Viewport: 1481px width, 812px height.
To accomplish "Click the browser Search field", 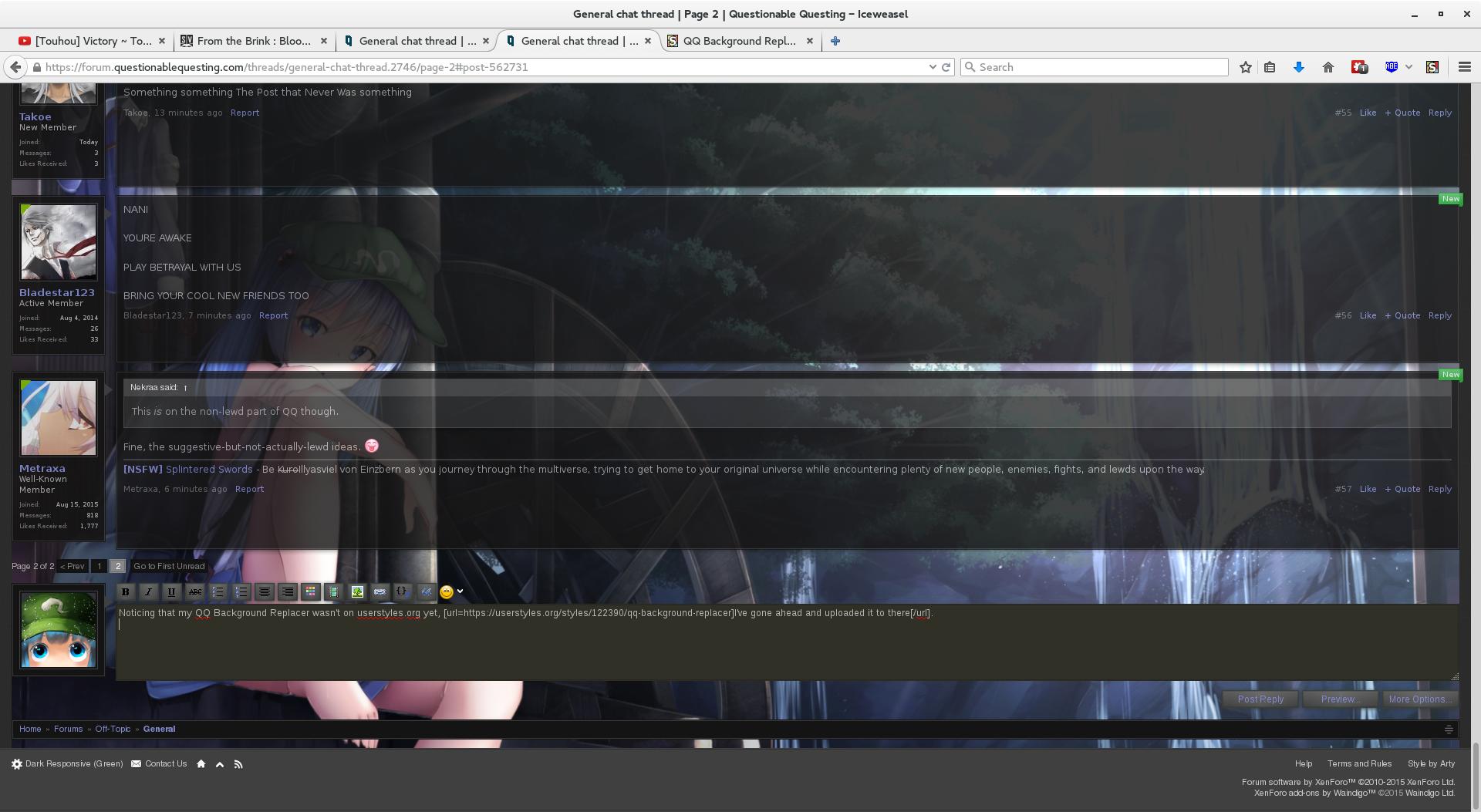I will click(1094, 67).
